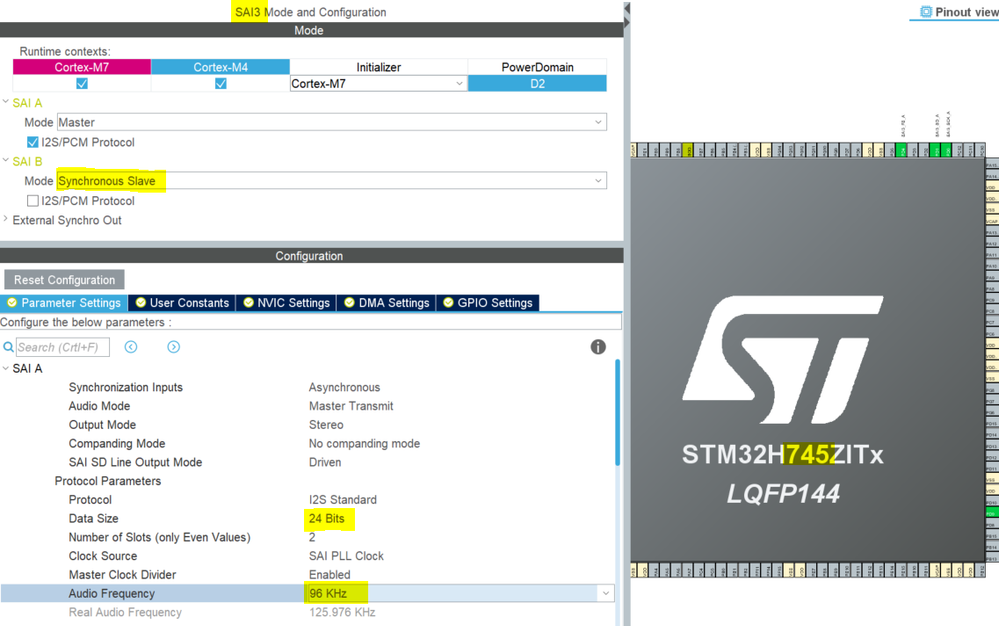Click the Master Transmit audio mode value
Viewport: 999px width, 626px height.
click(351, 406)
